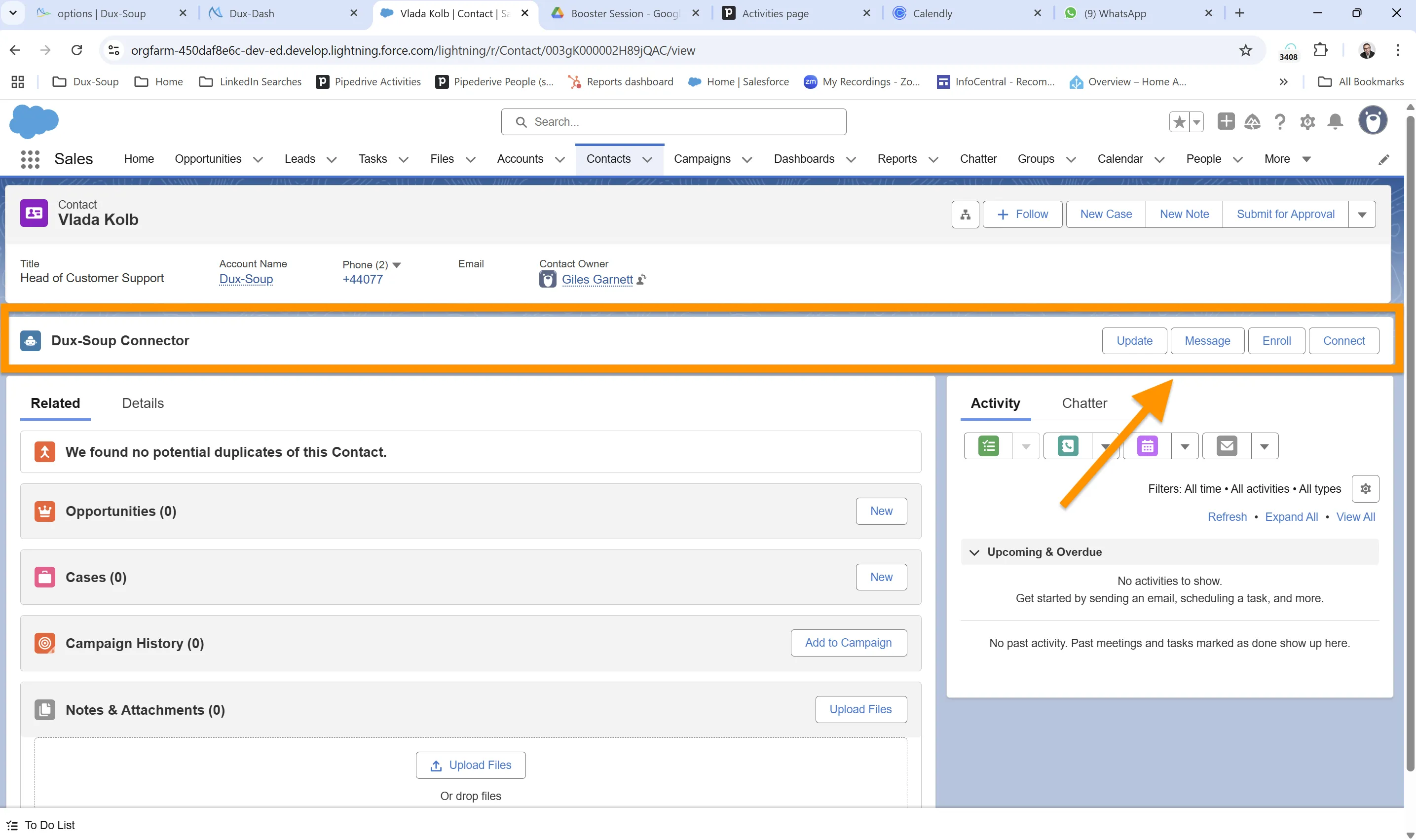Open the Favorites star icon
Image resolution: width=1416 pixels, height=840 pixels.
pyautogui.click(x=1179, y=122)
